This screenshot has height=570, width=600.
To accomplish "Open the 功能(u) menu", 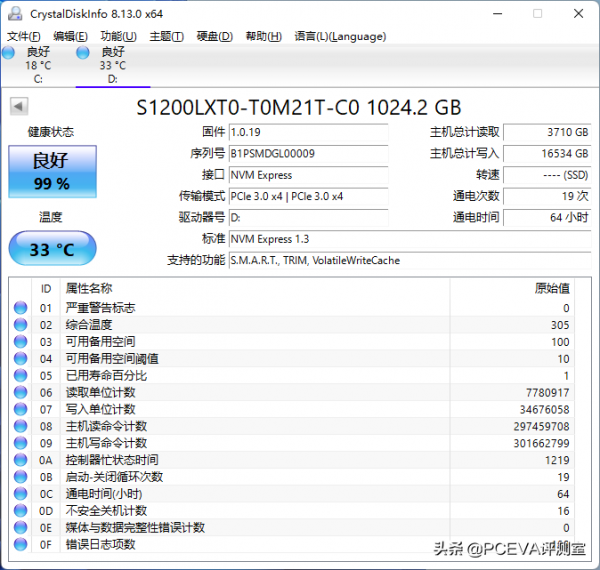I will (x=118, y=37).
